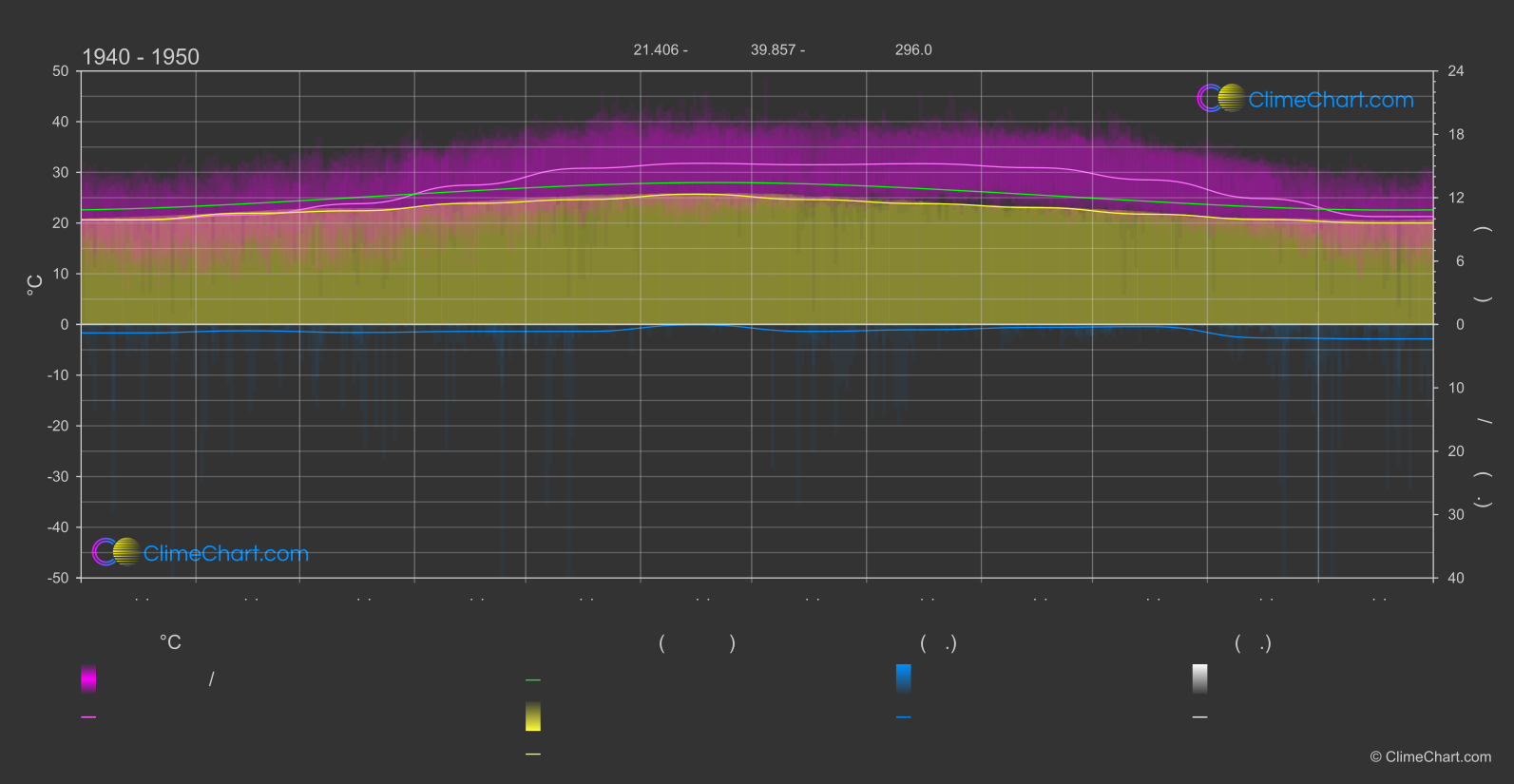Toggle the thin yellow line legend marker
1514x784 pixels.
(x=533, y=755)
